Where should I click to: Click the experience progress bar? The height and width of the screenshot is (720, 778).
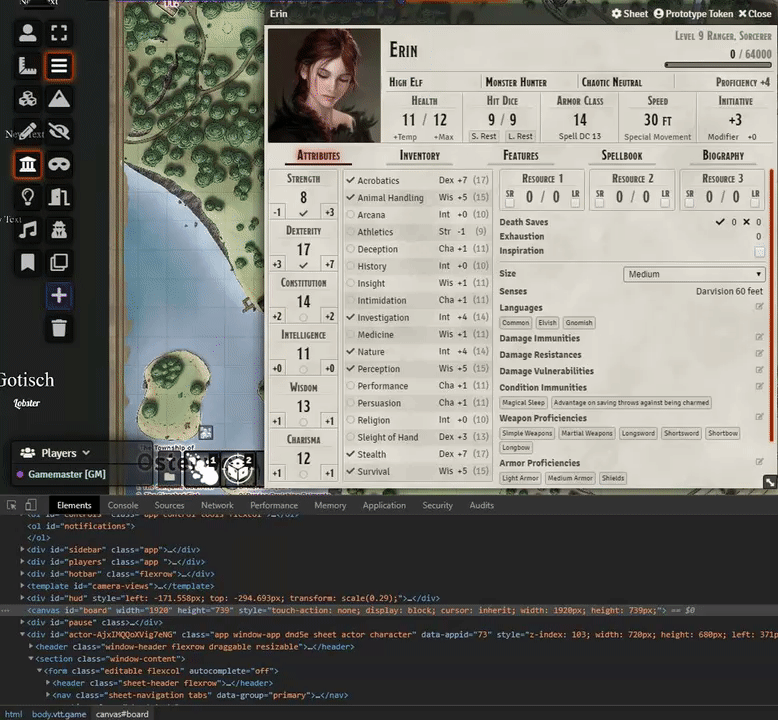[718, 65]
